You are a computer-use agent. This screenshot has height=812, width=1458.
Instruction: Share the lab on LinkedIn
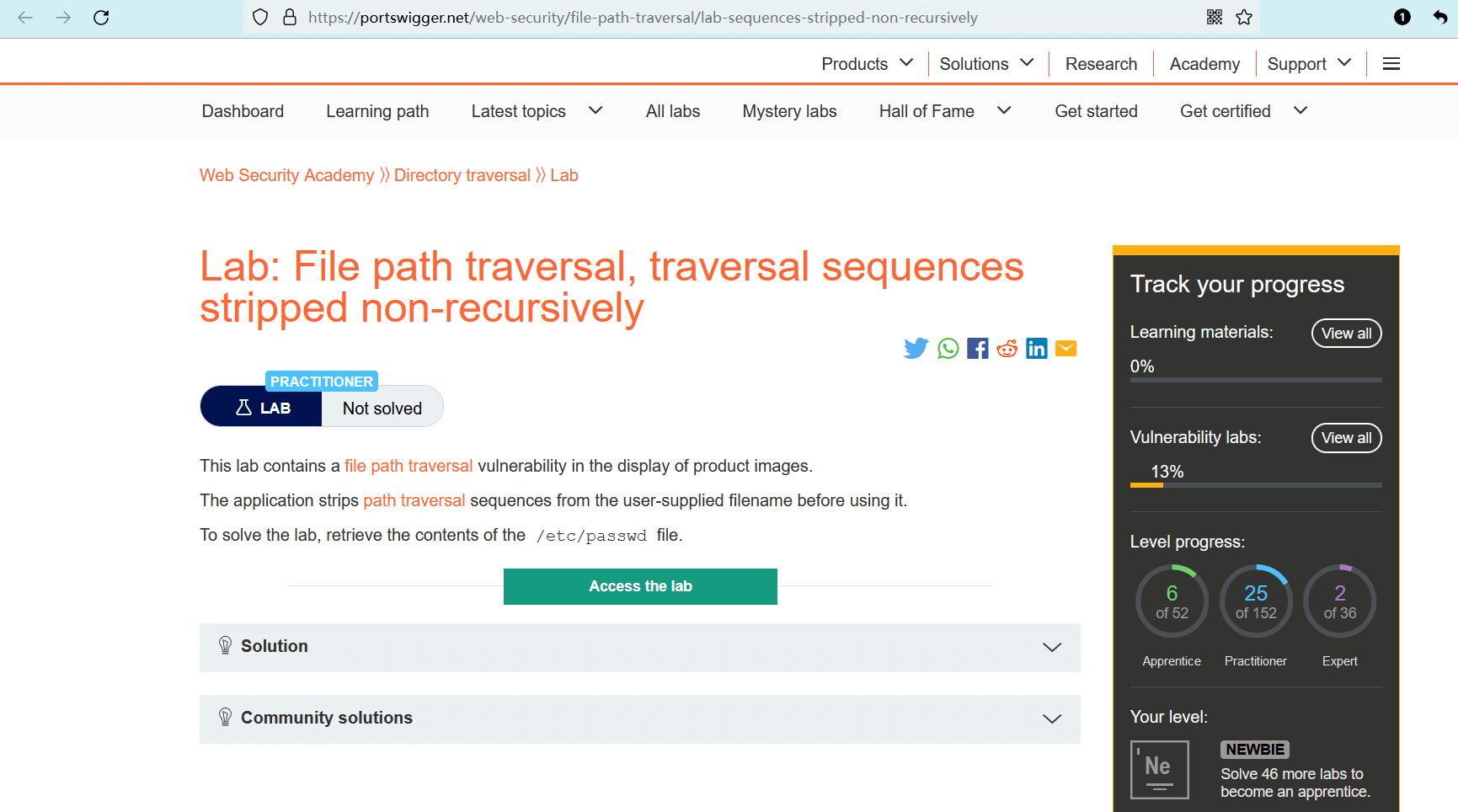pyautogui.click(x=1037, y=349)
